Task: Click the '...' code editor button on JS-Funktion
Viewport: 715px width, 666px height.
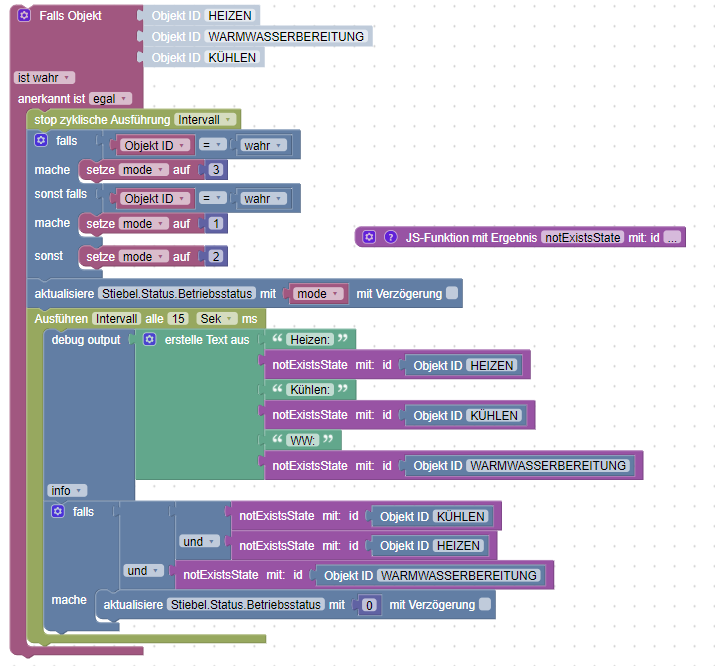Action: [672, 237]
